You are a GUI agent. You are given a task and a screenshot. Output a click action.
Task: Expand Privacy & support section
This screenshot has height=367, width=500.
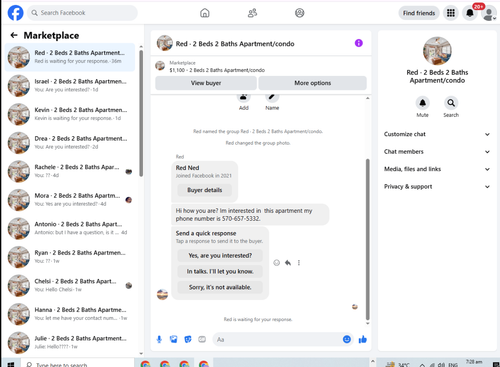pyautogui.click(x=437, y=186)
